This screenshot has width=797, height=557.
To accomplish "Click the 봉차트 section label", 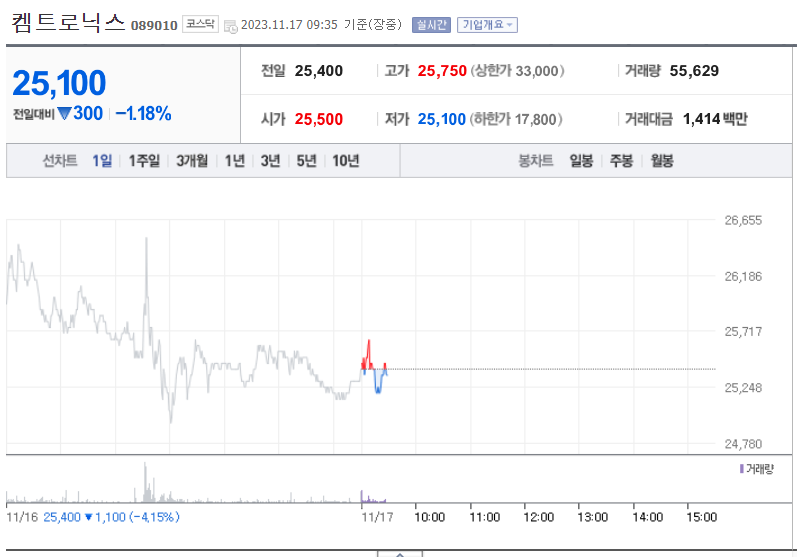I will coord(536,161).
